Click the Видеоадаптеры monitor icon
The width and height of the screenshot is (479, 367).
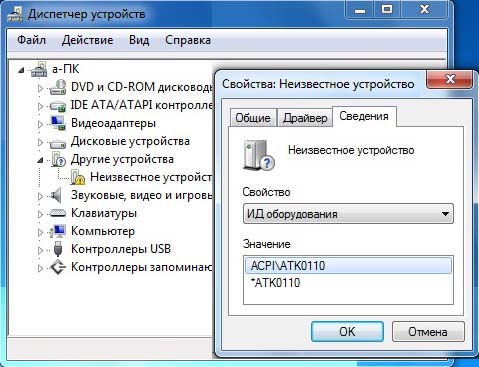[x=57, y=123]
